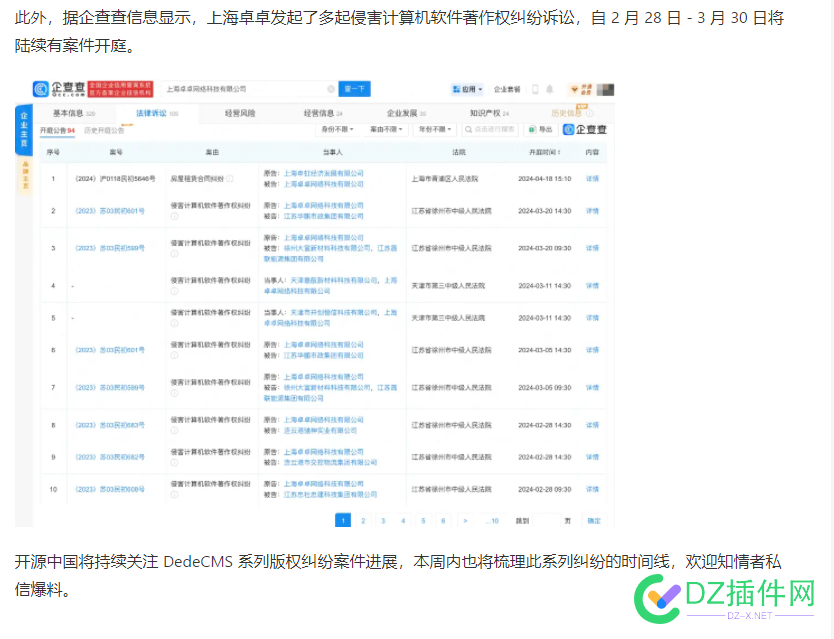The image size is (834, 639).
Task: Open the 详情 link in row 9
Action: 592,457
